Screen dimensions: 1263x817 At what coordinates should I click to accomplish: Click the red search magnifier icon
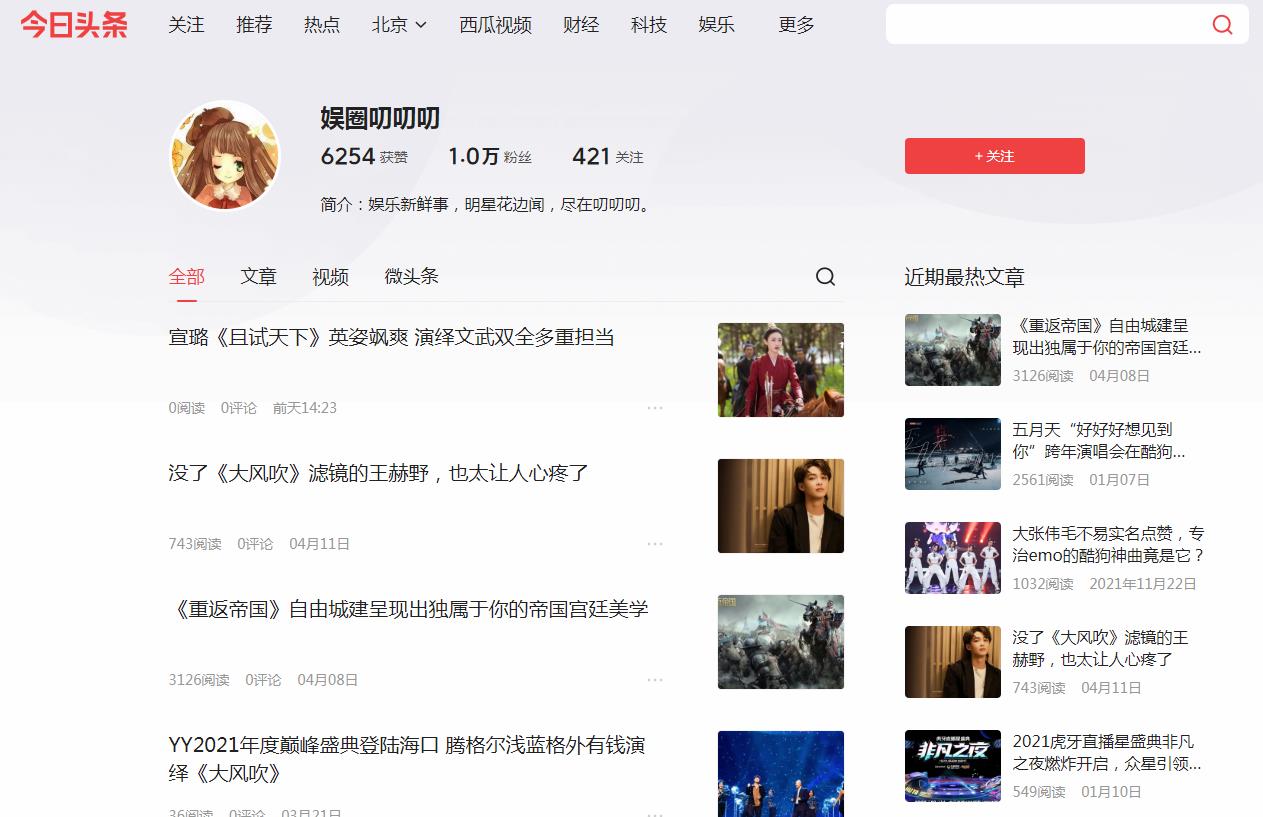pyautogui.click(x=1222, y=25)
